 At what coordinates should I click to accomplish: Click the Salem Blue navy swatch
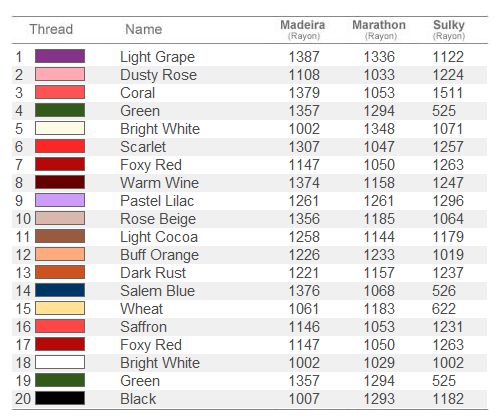click(60, 290)
